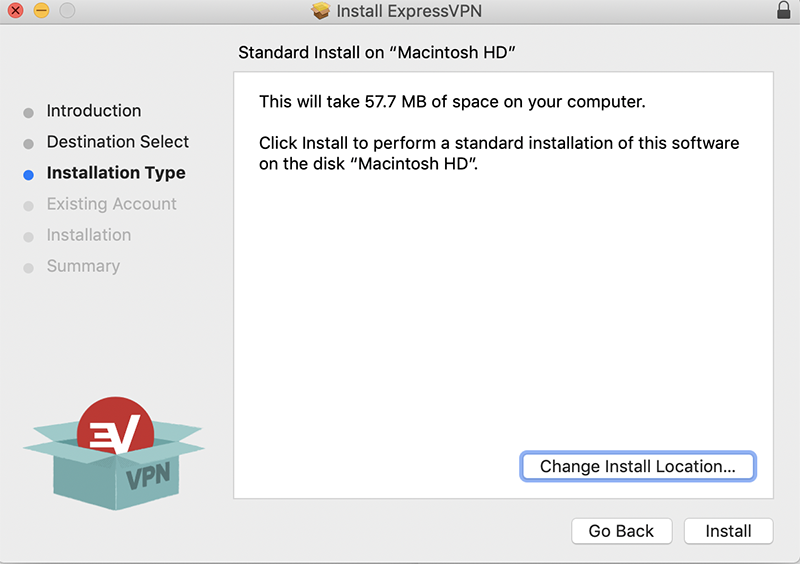Click the greyed Summary step
Screen dimensions: 800x564
click(x=84, y=266)
